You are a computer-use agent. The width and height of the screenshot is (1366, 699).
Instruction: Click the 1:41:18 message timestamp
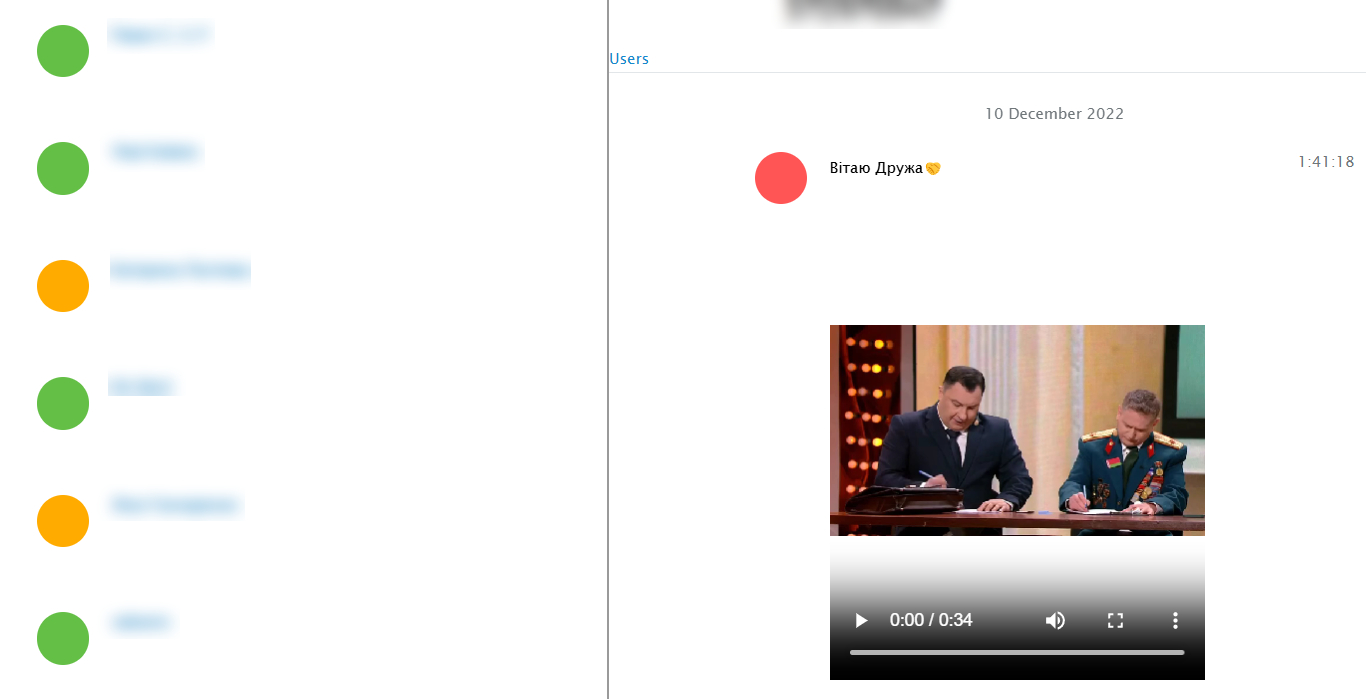click(x=1325, y=162)
